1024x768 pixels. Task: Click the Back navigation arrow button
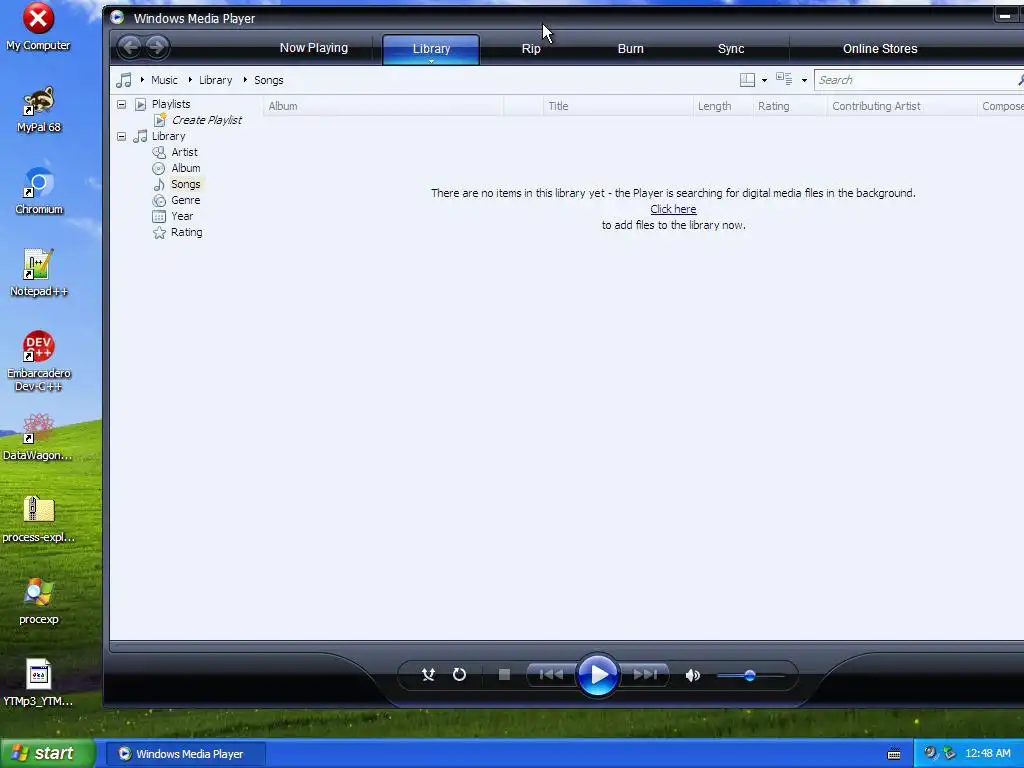tap(130, 47)
